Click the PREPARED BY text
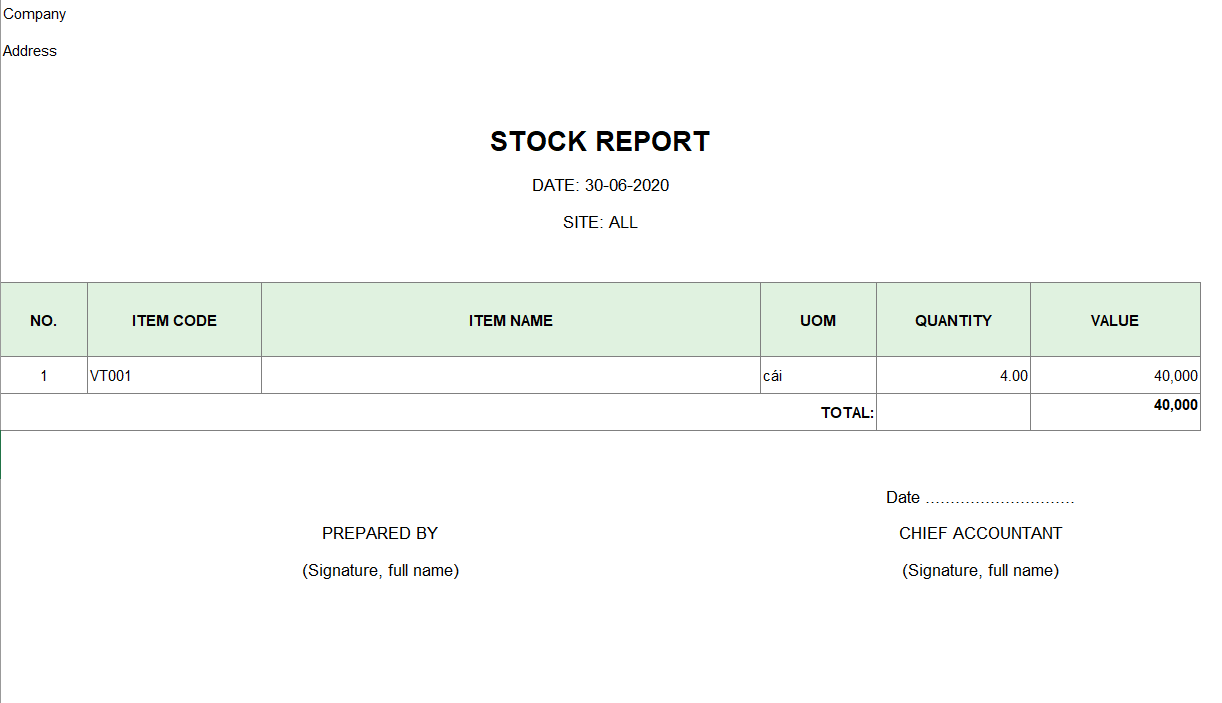Image resolution: width=1222 pixels, height=703 pixels. click(x=380, y=533)
